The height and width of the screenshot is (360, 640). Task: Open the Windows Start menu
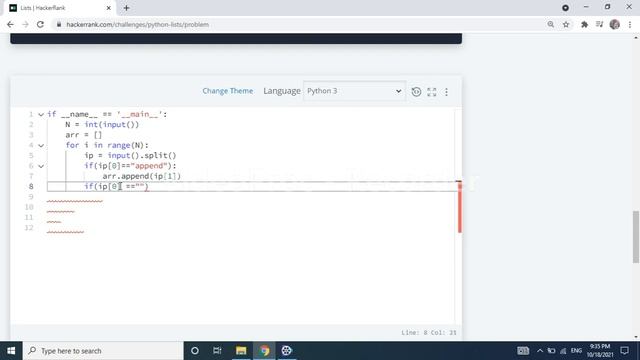point(11,351)
